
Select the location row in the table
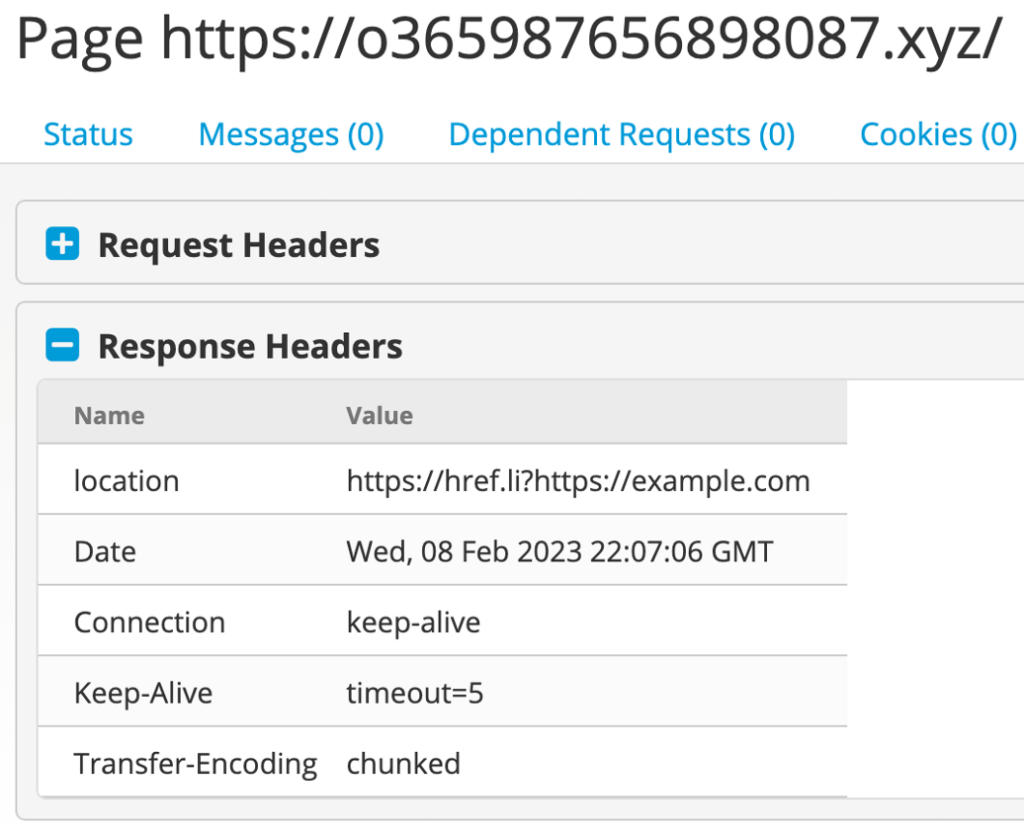point(440,481)
